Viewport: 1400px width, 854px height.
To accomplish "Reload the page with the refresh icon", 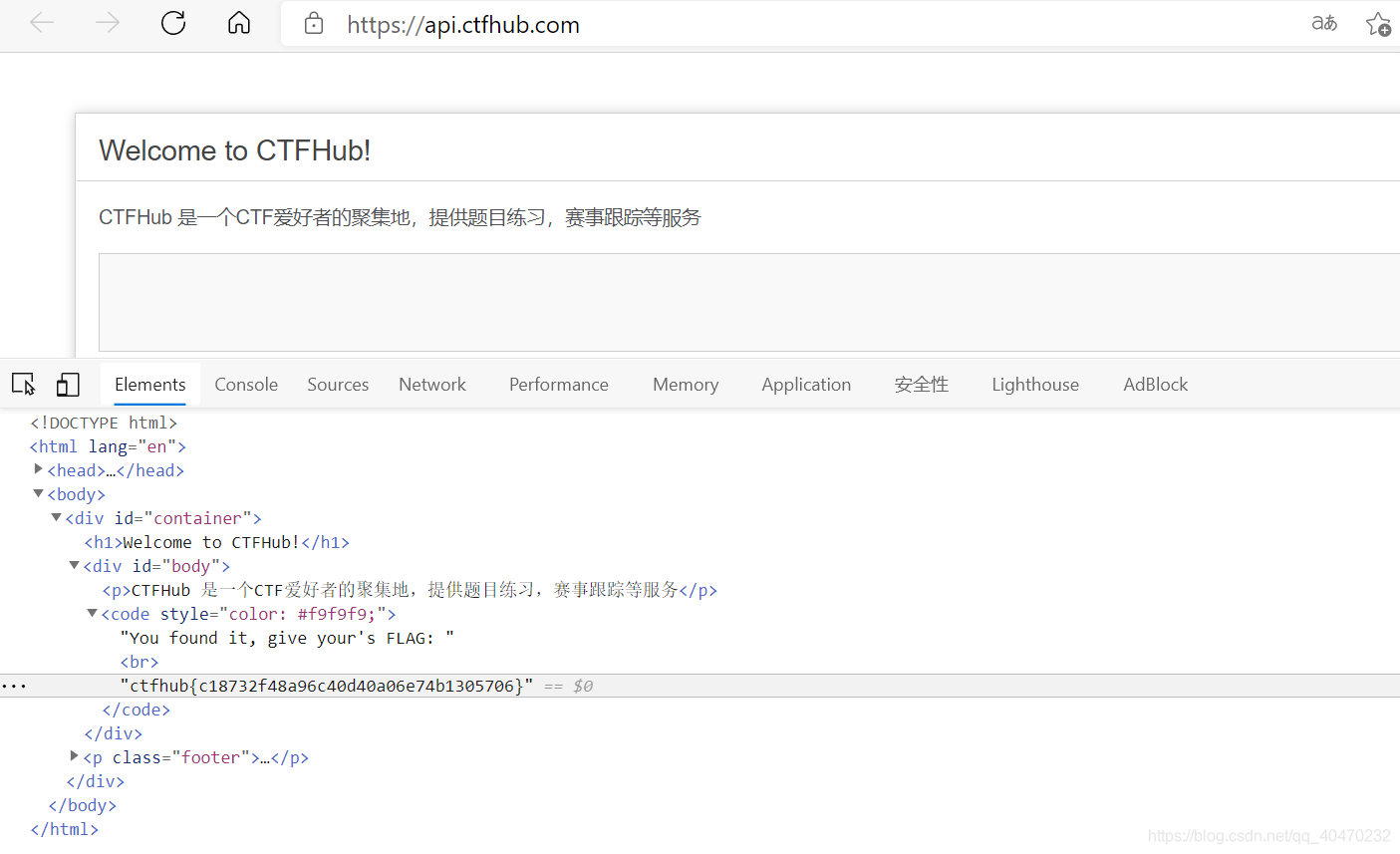I will pyautogui.click(x=173, y=23).
